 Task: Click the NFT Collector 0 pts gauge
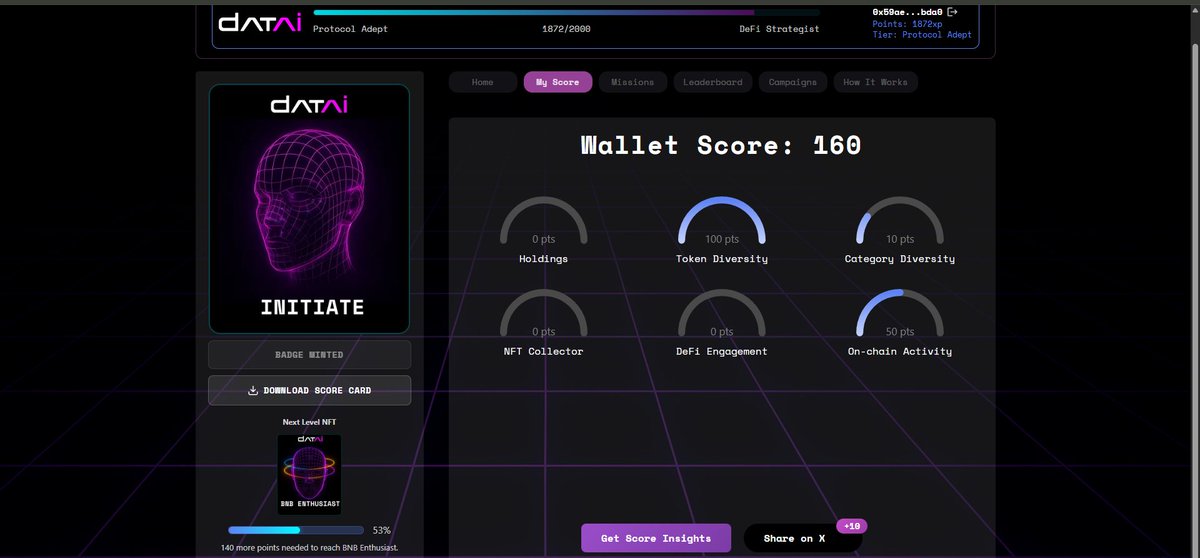point(543,314)
